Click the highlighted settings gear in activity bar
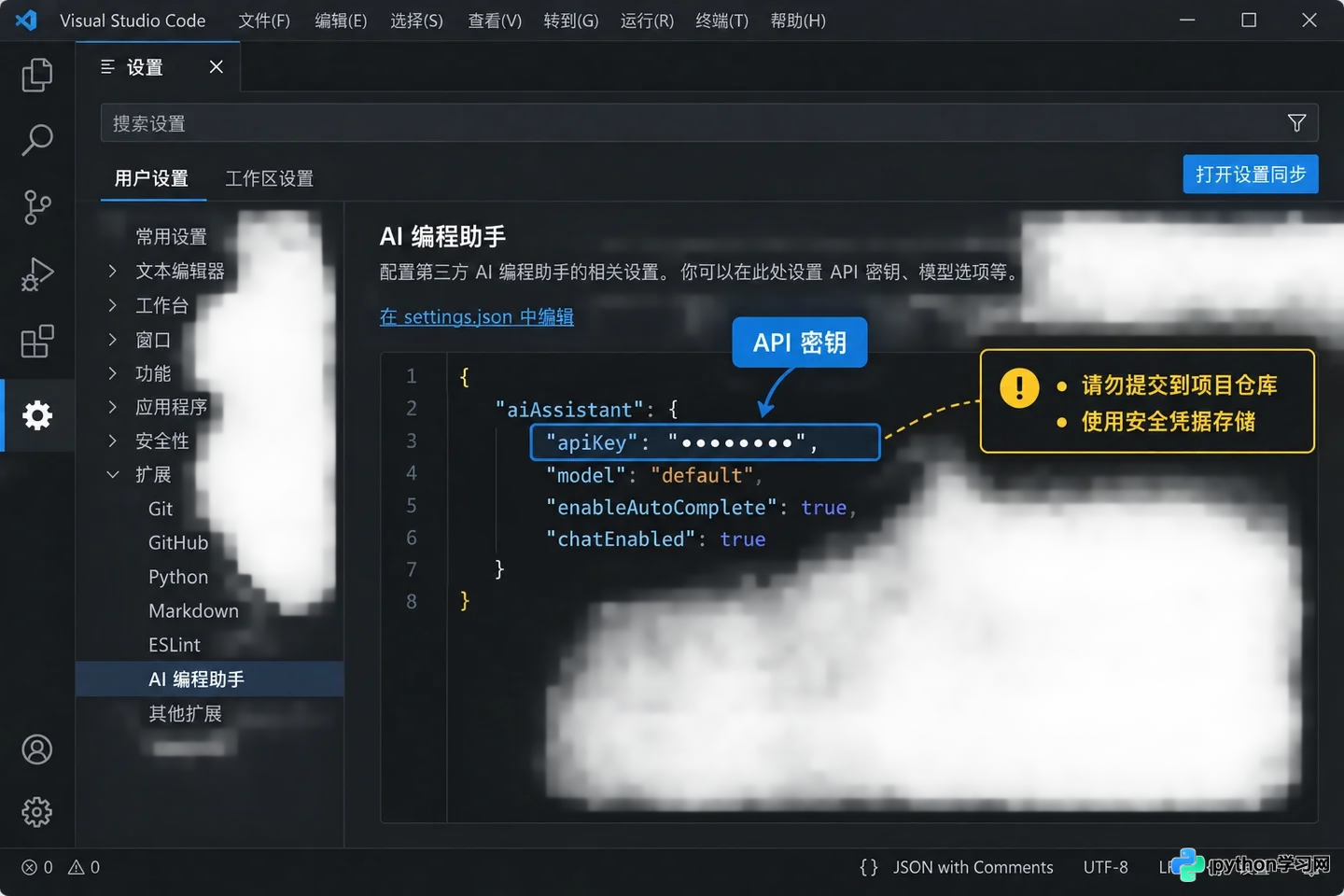This screenshot has height=896, width=1344. click(x=37, y=415)
